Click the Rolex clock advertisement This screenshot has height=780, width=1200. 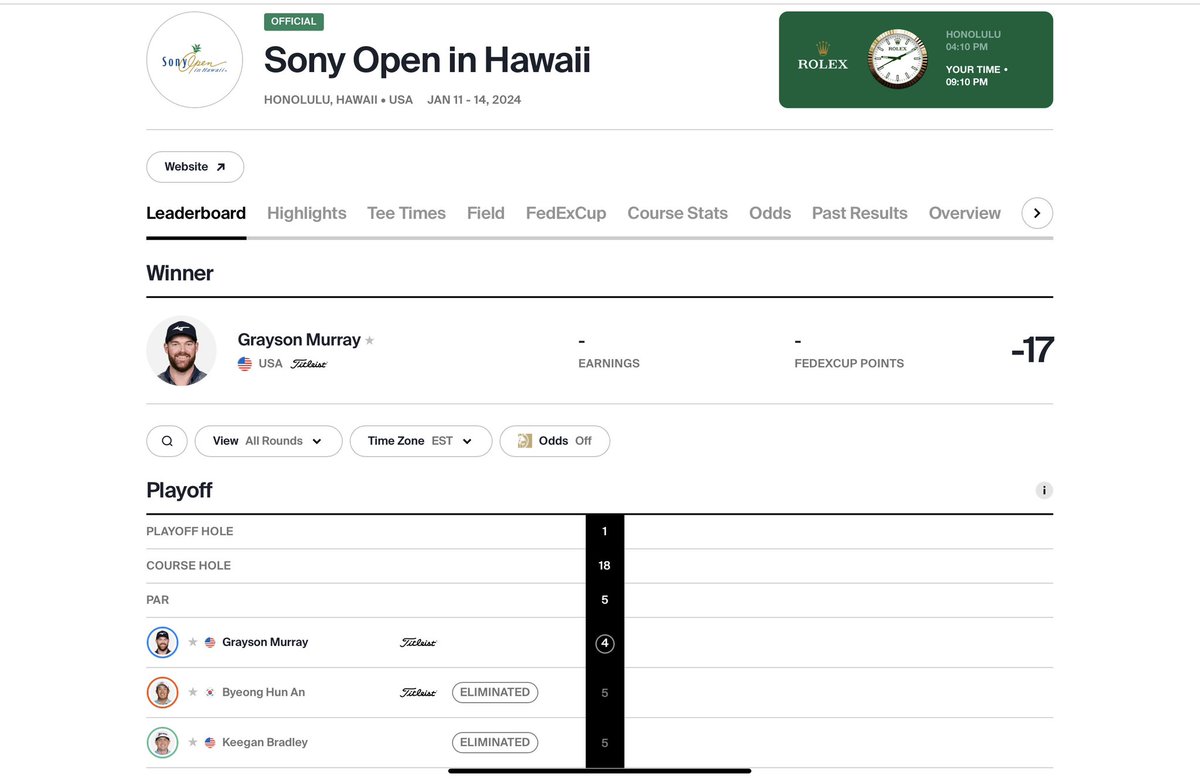916,60
